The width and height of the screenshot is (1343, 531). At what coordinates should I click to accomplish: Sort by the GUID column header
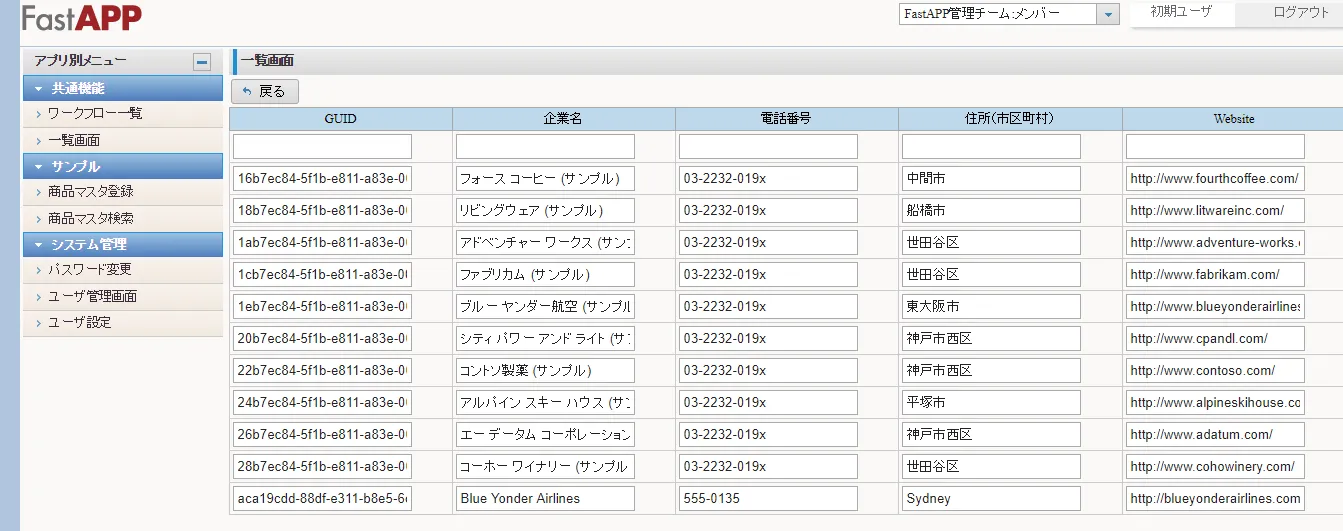341,119
